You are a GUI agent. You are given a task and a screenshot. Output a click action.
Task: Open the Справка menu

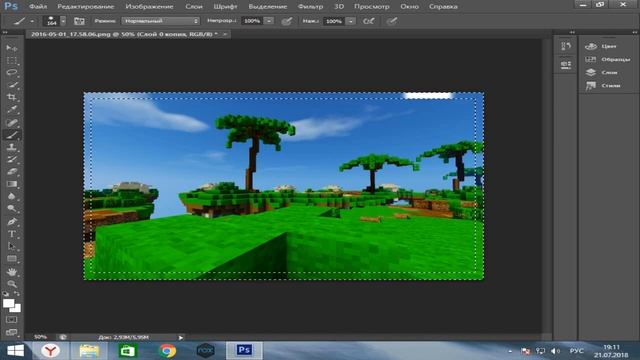pos(443,7)
